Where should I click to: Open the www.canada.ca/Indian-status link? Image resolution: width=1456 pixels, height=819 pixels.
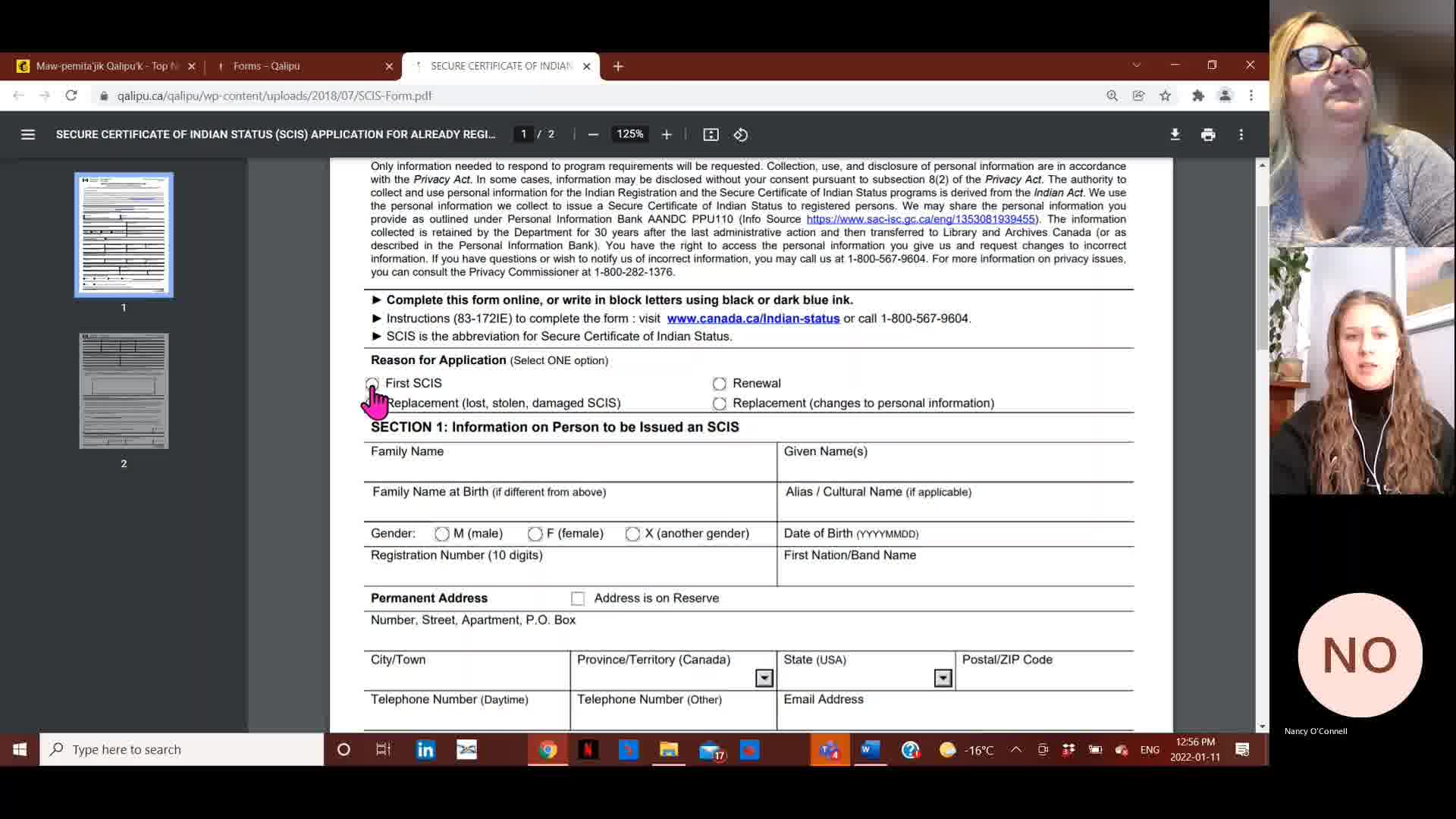[x=753, y=318]
